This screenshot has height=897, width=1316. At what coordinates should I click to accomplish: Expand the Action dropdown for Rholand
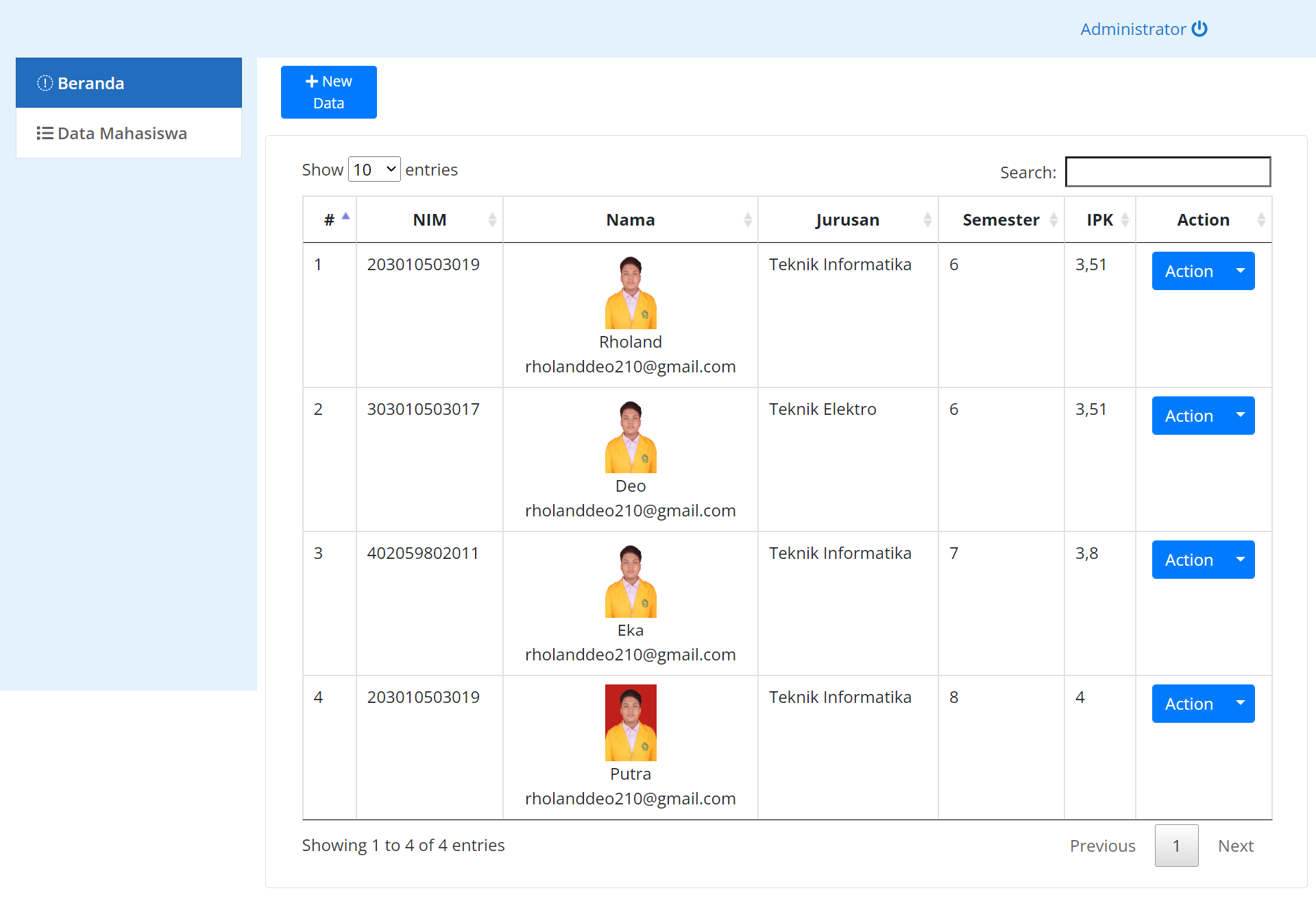(1241, 271)
